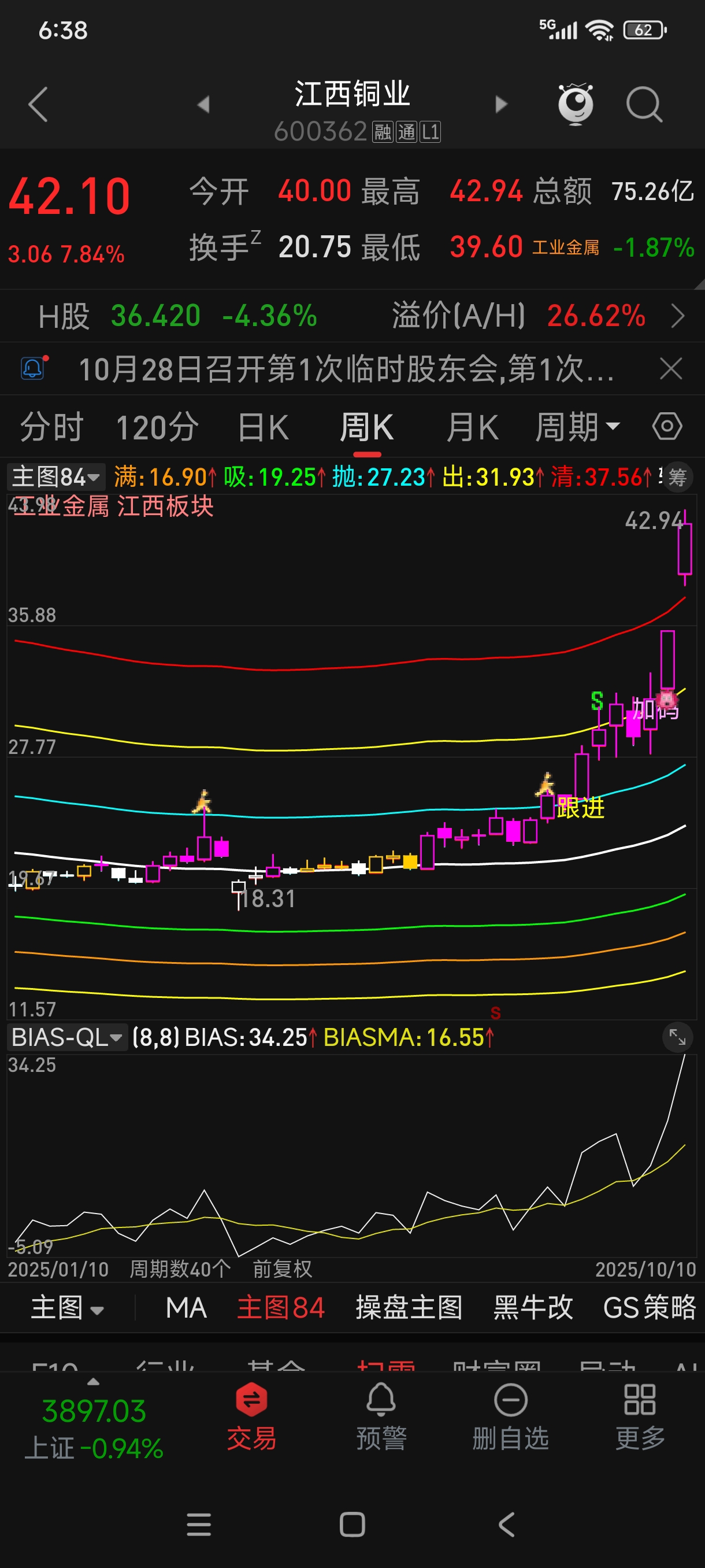Switch to the next stock with right triangle
The width and height of the screenshot is (705, 1568).
(500, 104)
